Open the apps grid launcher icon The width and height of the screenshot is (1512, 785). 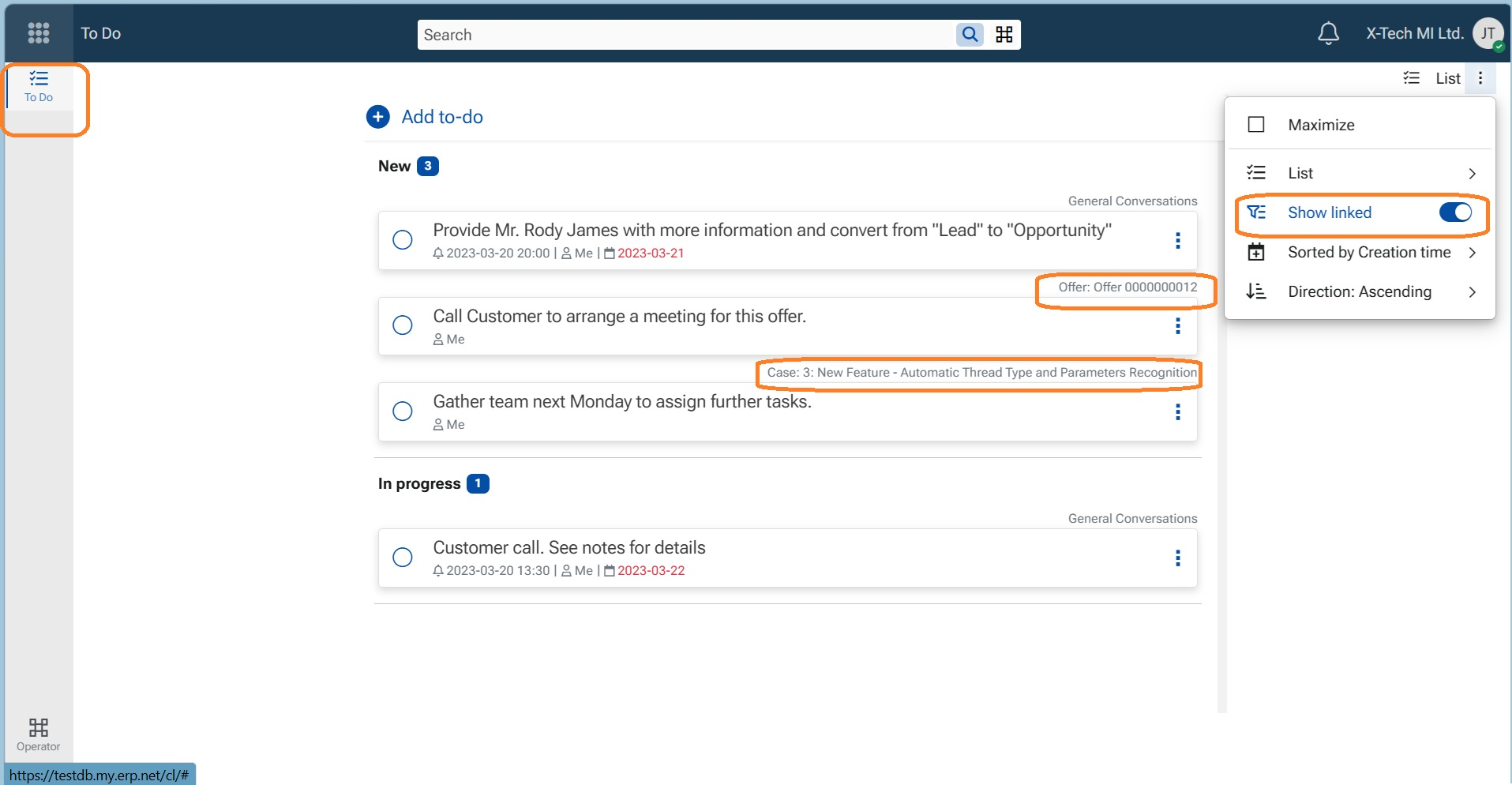click(x=38, y=33)
